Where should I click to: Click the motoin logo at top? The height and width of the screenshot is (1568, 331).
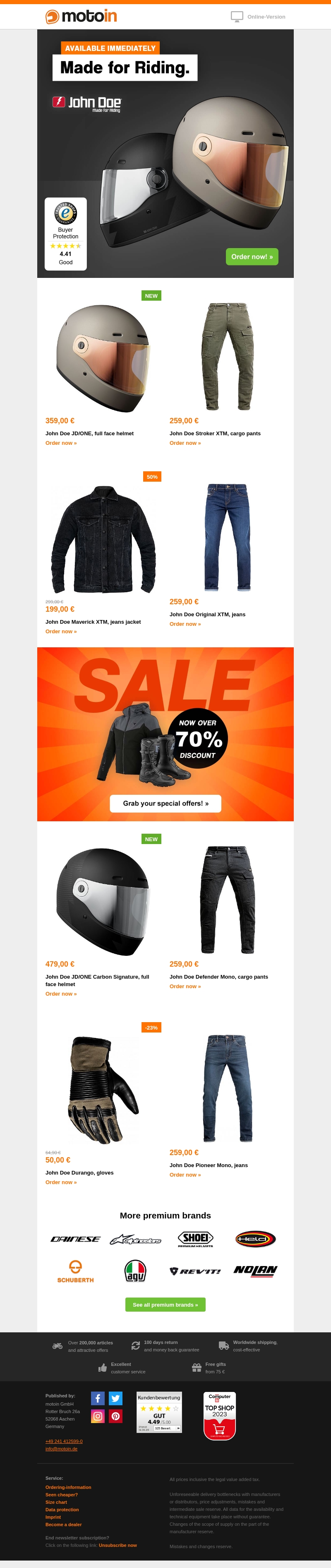point(81,17)
